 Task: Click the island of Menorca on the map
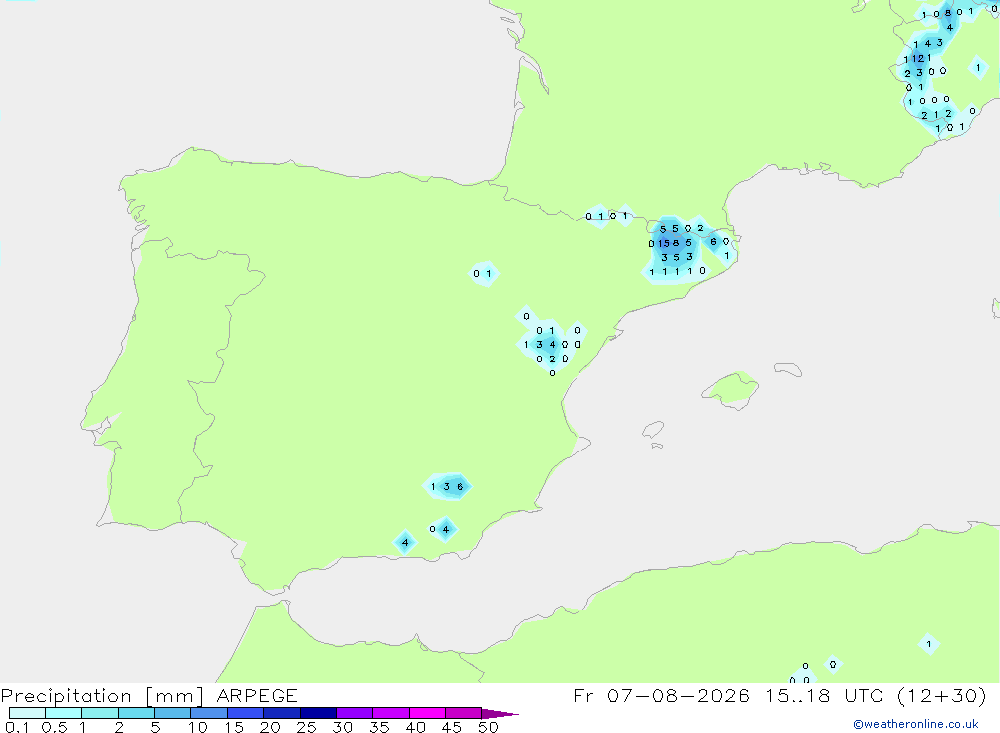click(788, 369)
